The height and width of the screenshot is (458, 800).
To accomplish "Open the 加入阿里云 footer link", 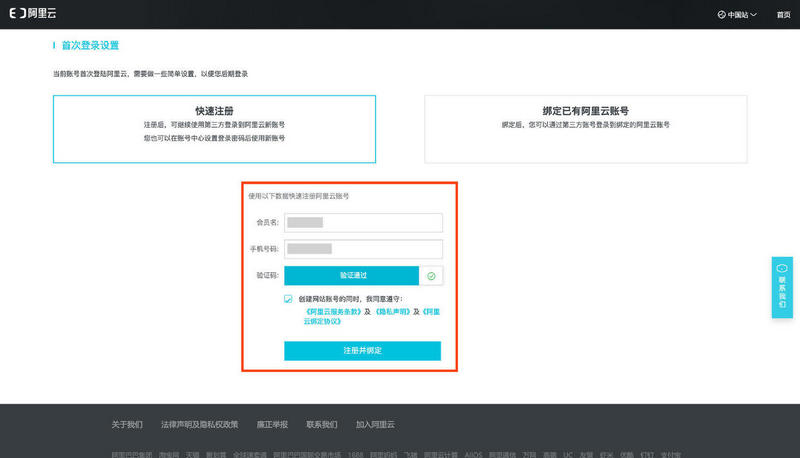I will coord(375,424).
